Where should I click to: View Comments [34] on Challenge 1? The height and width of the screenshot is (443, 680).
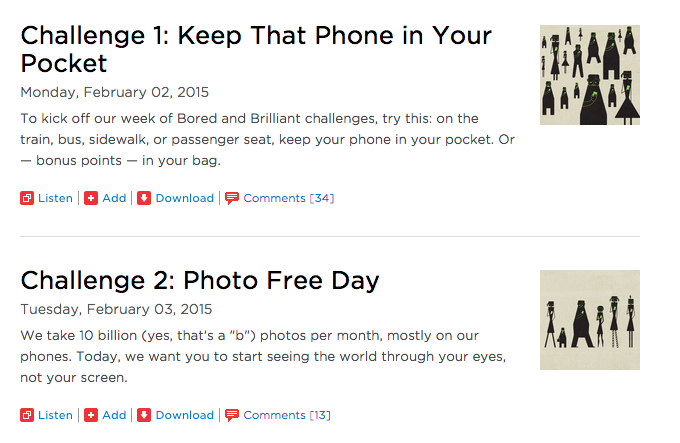point(289,198)
